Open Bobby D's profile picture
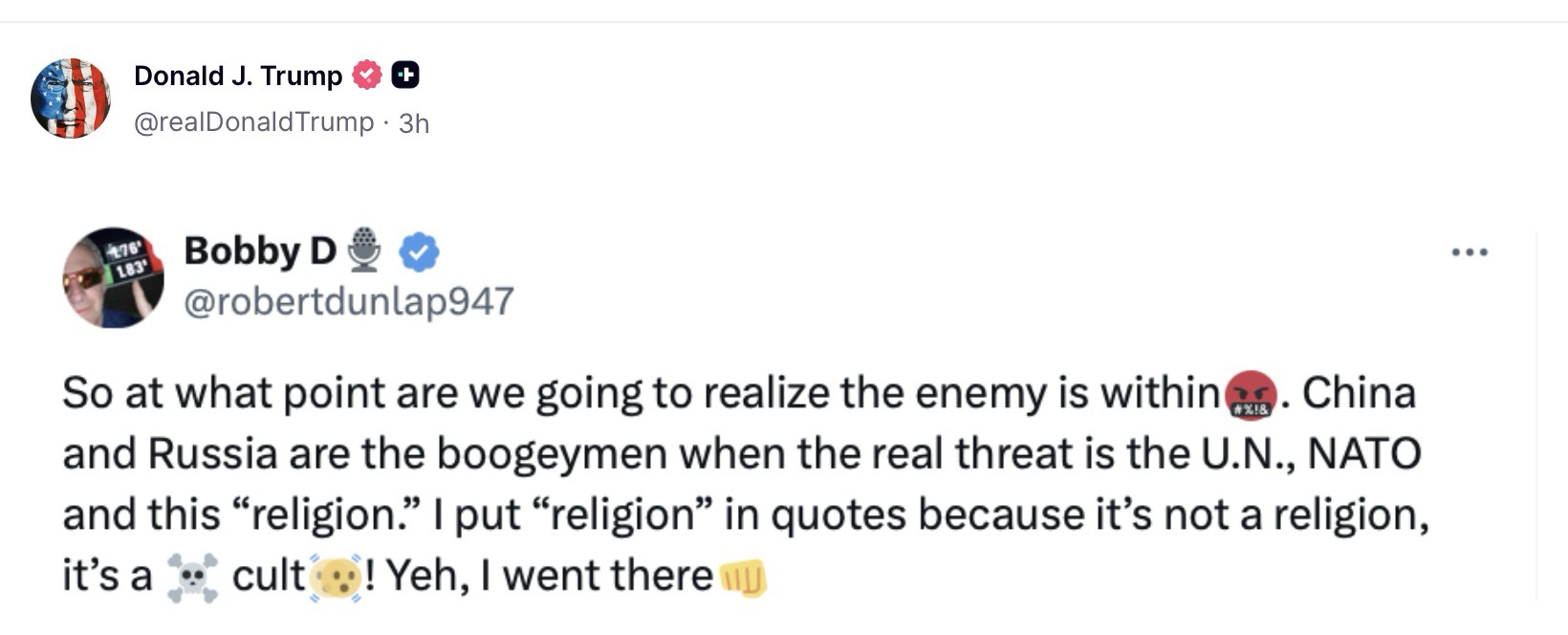Screen dimensions: 1568x635 coord(113,277)
